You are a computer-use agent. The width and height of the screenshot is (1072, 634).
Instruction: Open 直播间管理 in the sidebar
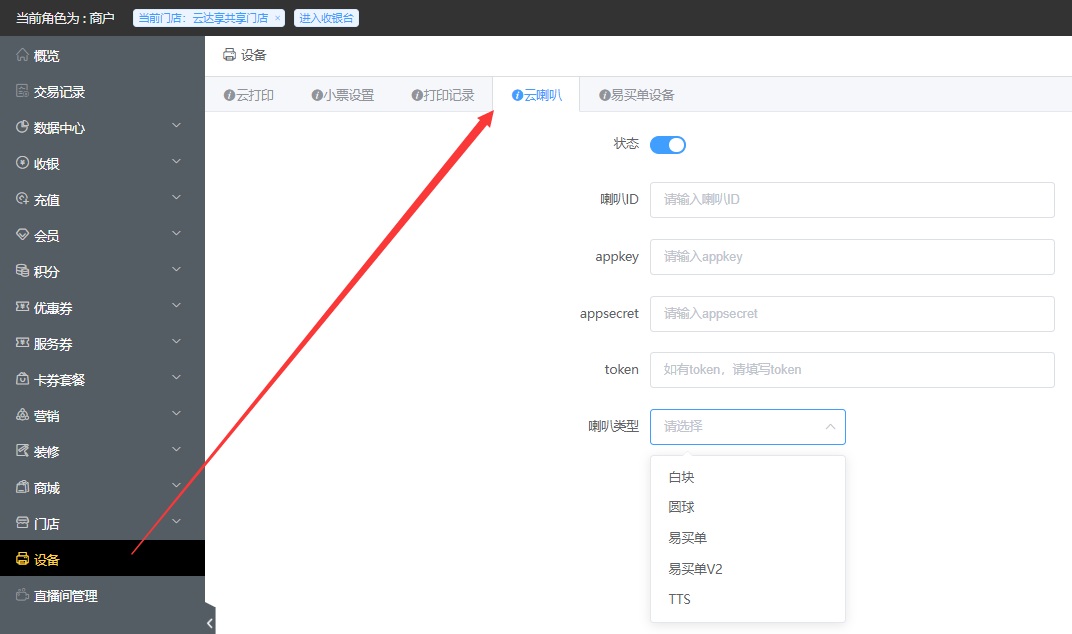(x=103, y=596)
